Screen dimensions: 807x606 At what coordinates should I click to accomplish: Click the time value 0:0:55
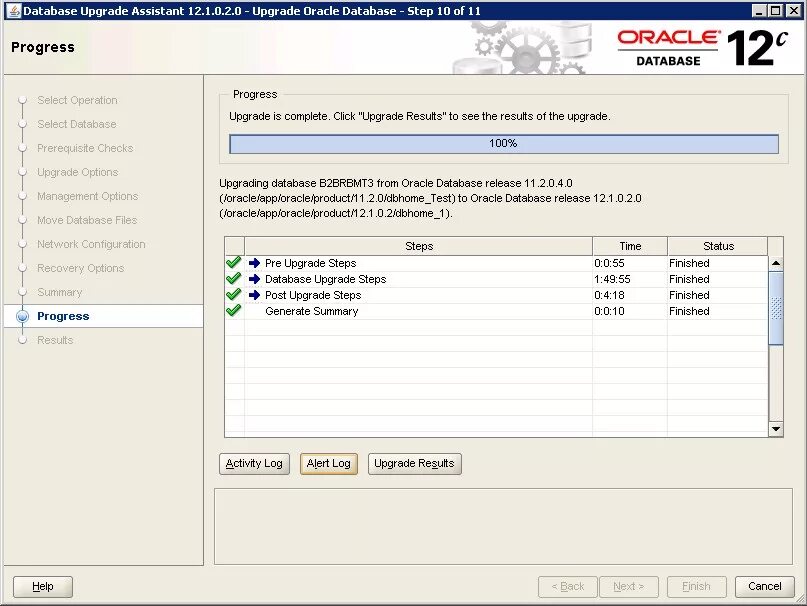point(609,263)
